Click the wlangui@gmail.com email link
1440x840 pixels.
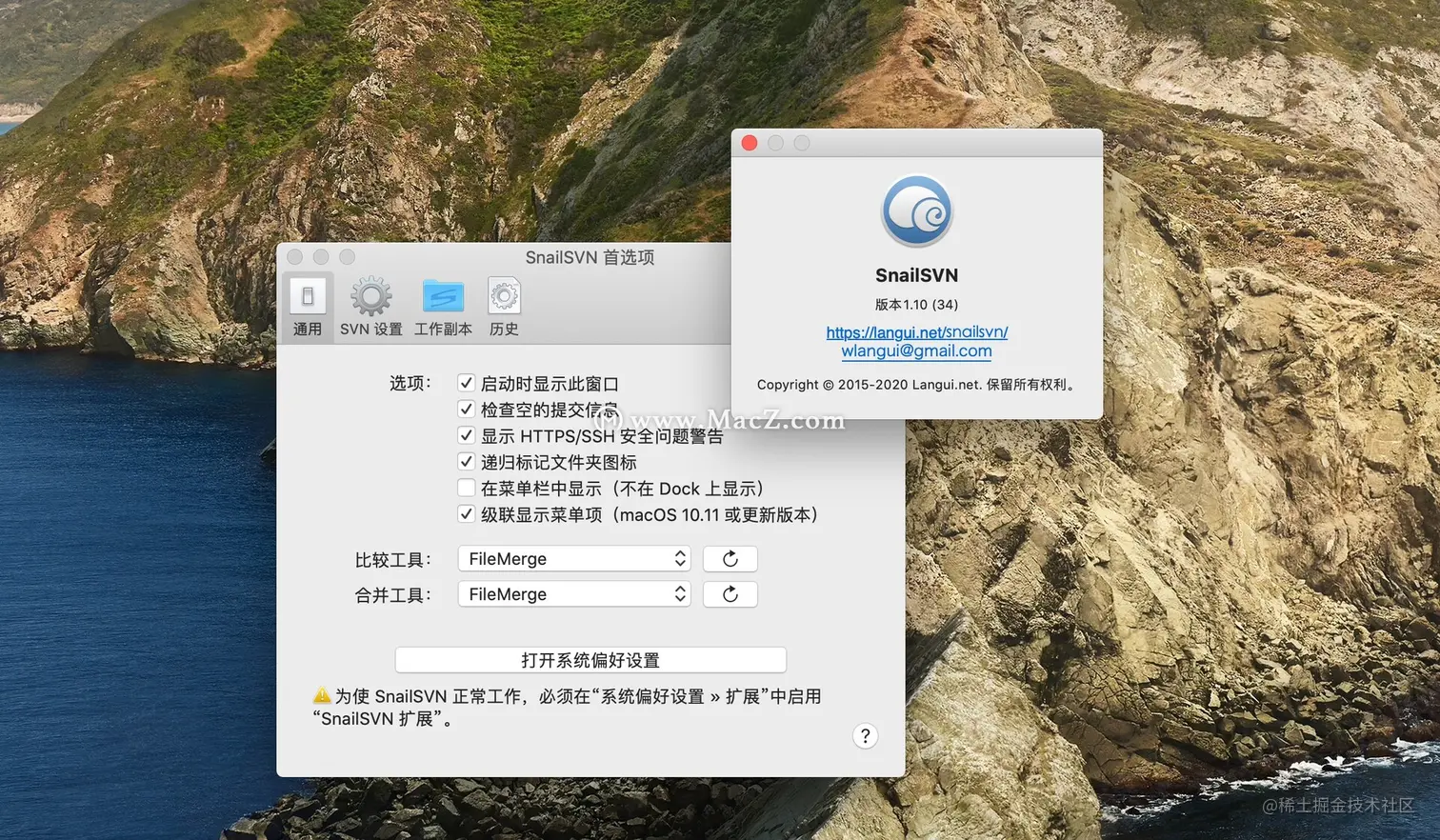[916, 350]
